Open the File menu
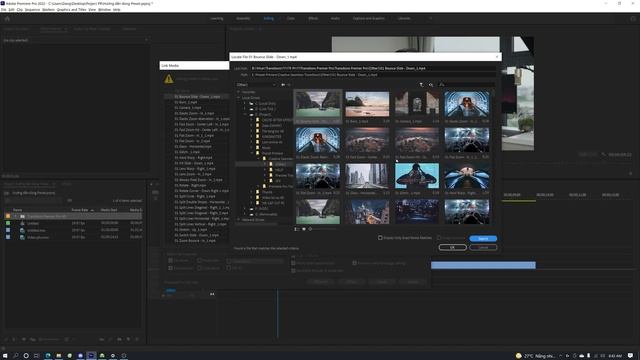Viewport: 640px width, 360px height. pyautogui.click(x=3, y=9)
